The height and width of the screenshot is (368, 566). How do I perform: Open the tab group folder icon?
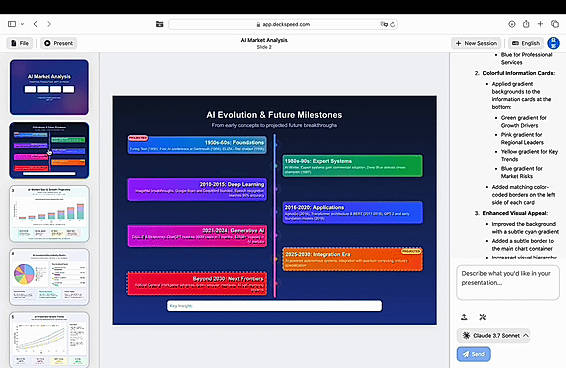pyautogui.click(x=159, y=24)
